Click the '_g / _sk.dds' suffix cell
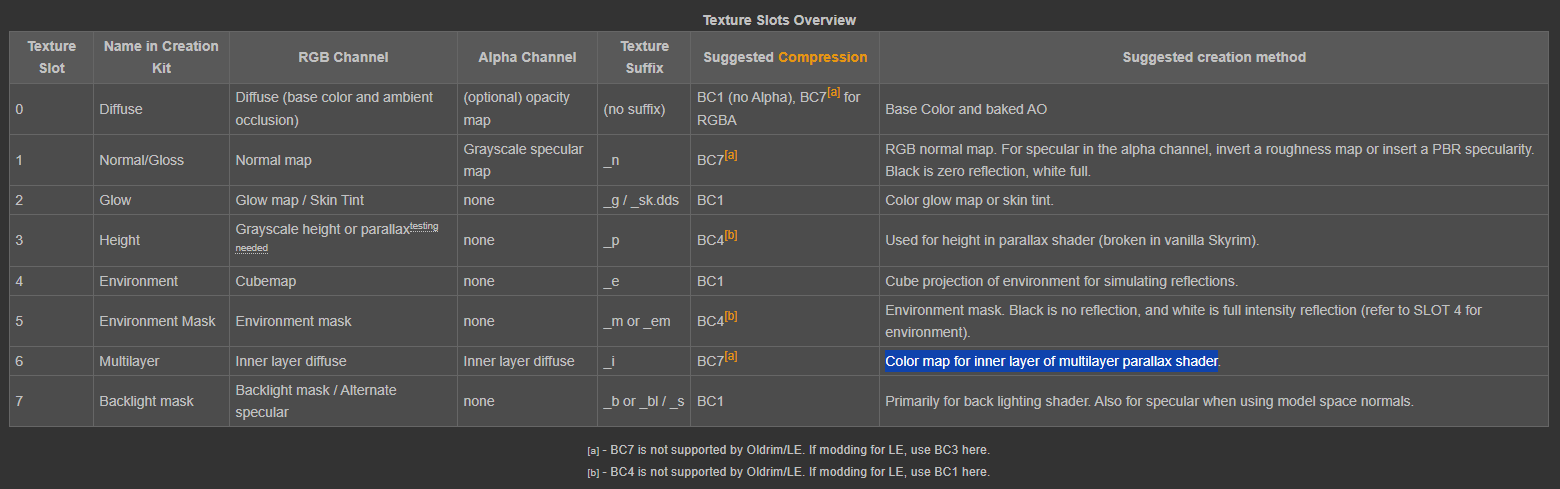Screen dimensions: 1560x489 [x=641, y=200]
